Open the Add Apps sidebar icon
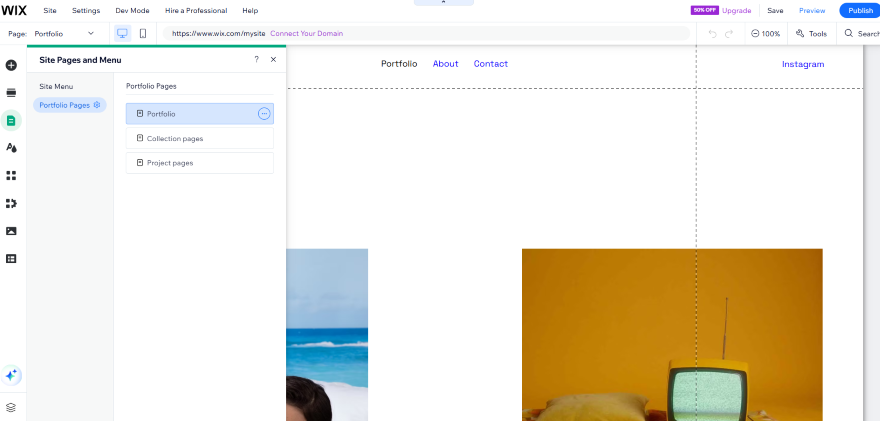880x421 pixels. pos(11,176)
